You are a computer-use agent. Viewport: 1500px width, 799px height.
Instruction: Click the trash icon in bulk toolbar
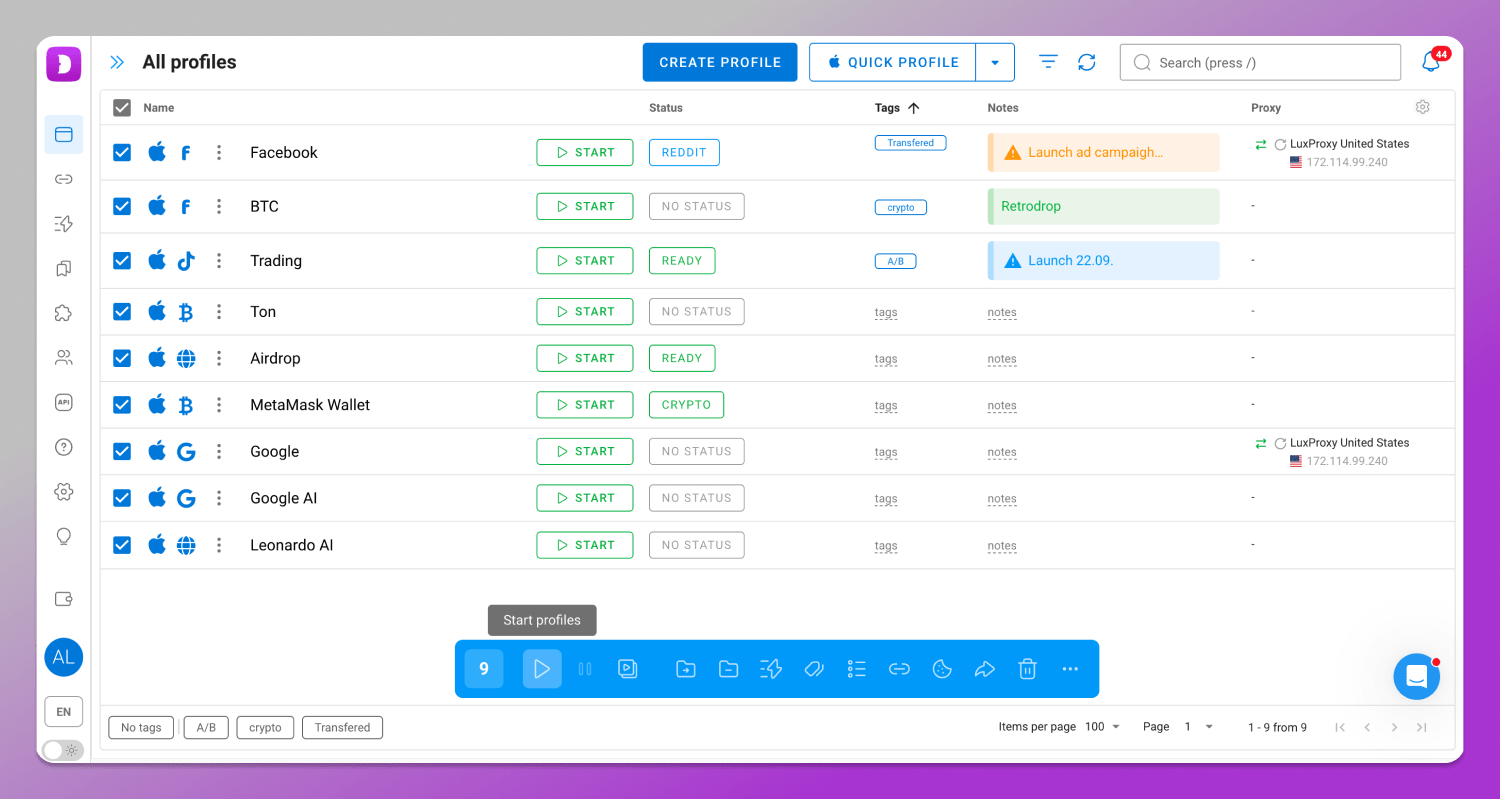(1027, 669)
